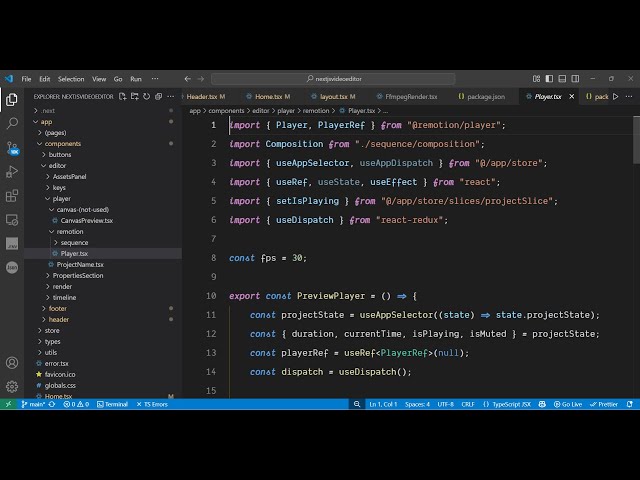The width and height of the screenshot is (640, 480).
Task: Click the New Folder icon in Explorer header
Action: click(x=135, y=96)
